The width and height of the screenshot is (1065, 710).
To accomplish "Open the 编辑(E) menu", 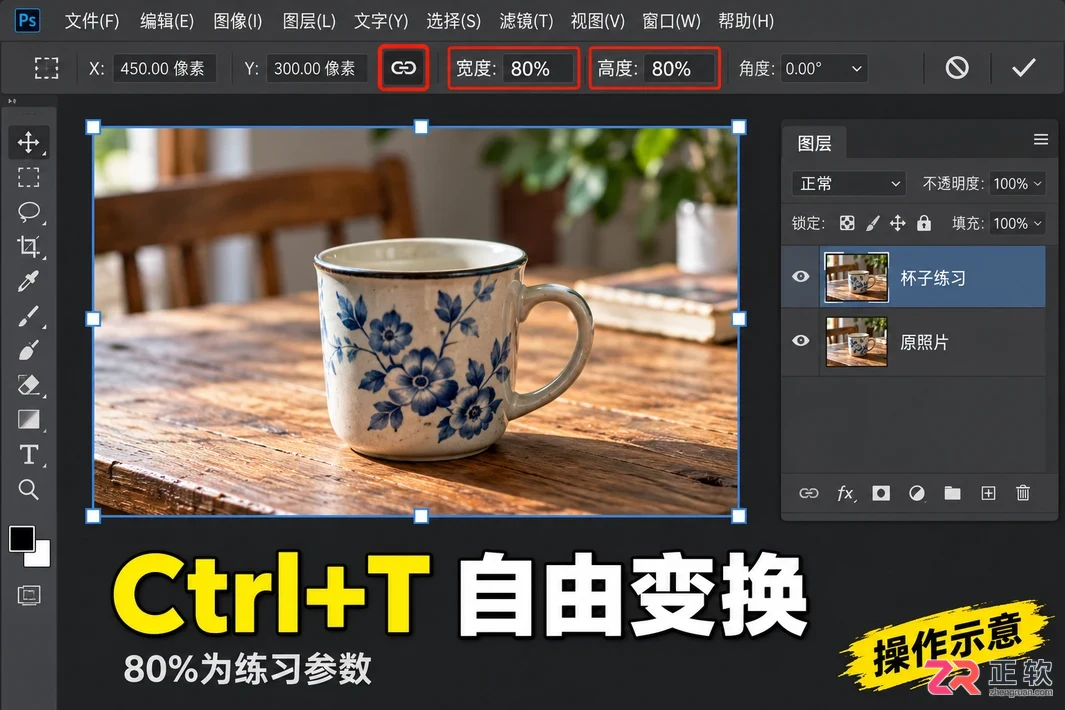I will pos(167,21).
